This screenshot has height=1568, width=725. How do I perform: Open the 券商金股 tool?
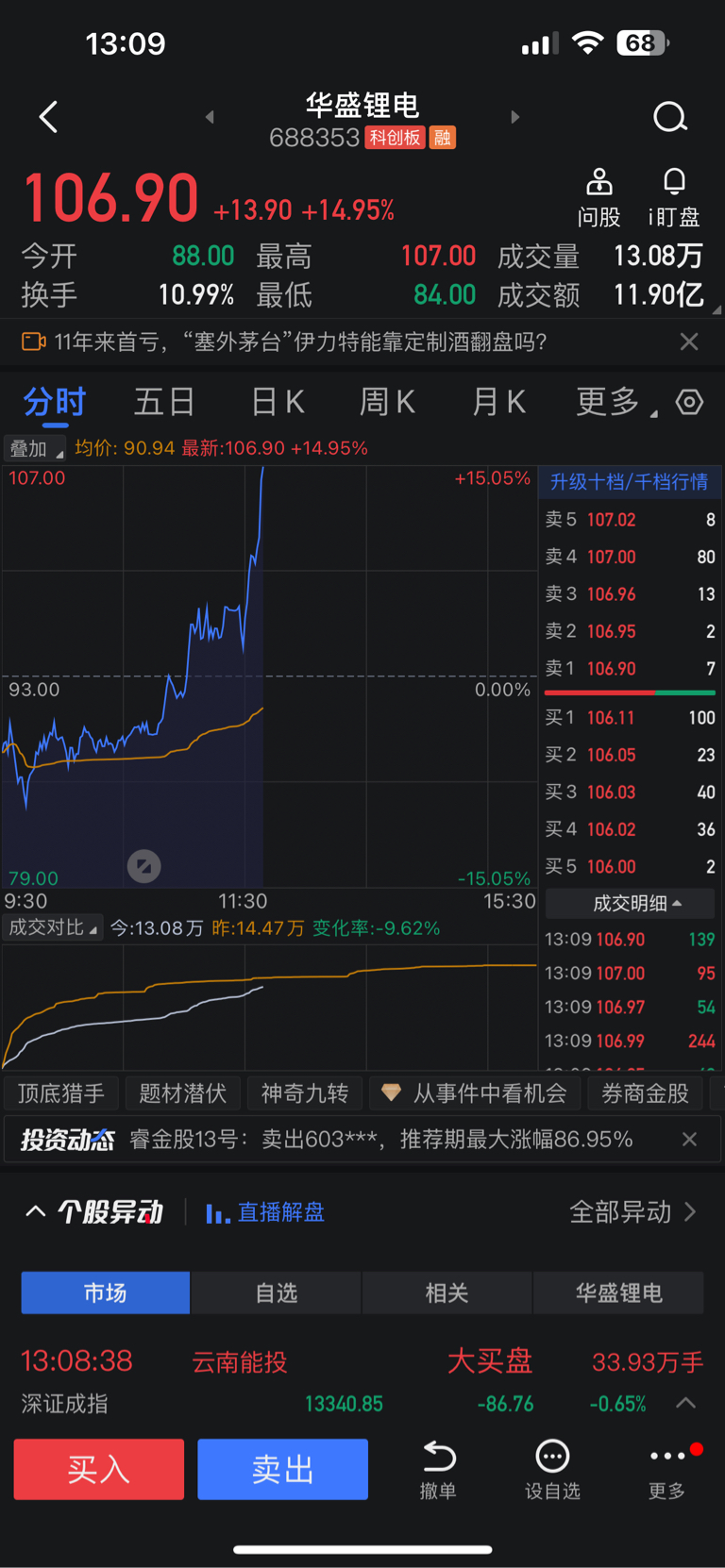(x=646, y=1093)
